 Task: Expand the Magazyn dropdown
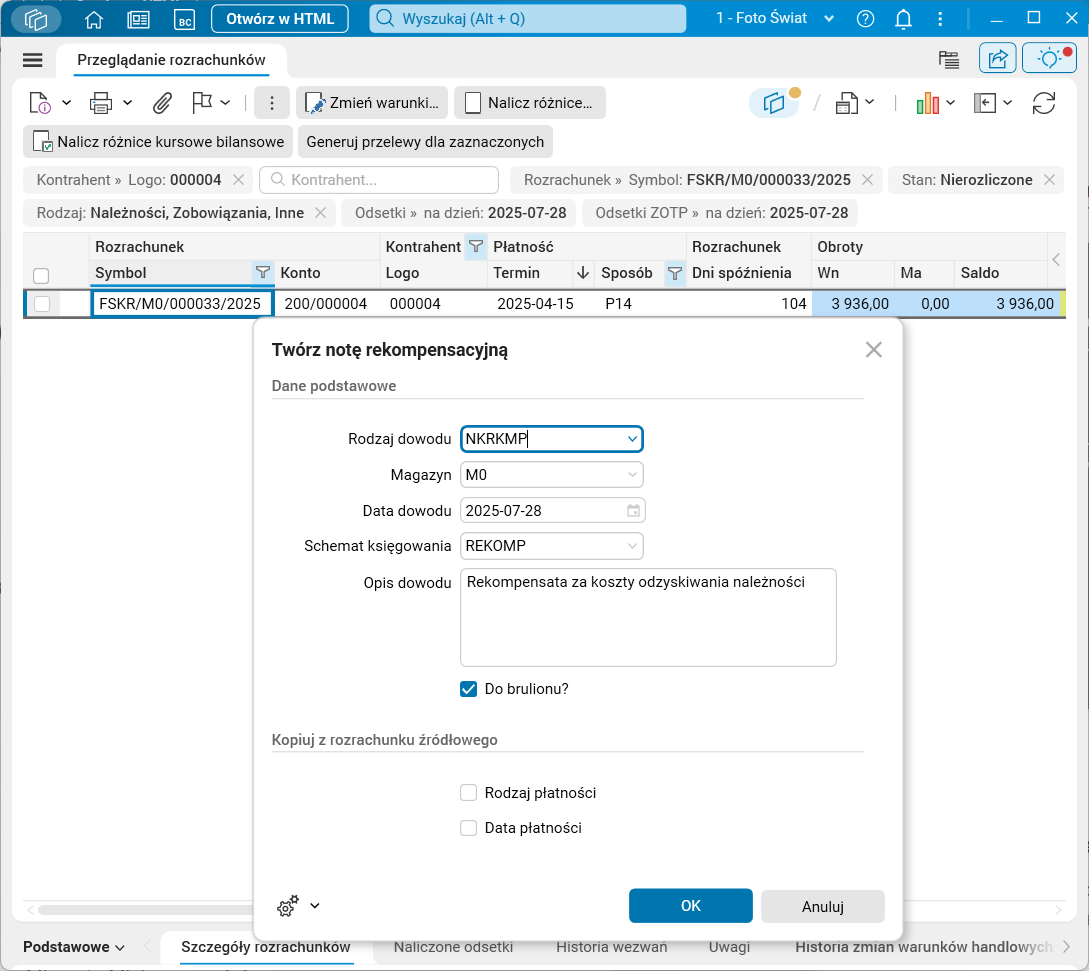pyautogui.click(x=632, y=475)
